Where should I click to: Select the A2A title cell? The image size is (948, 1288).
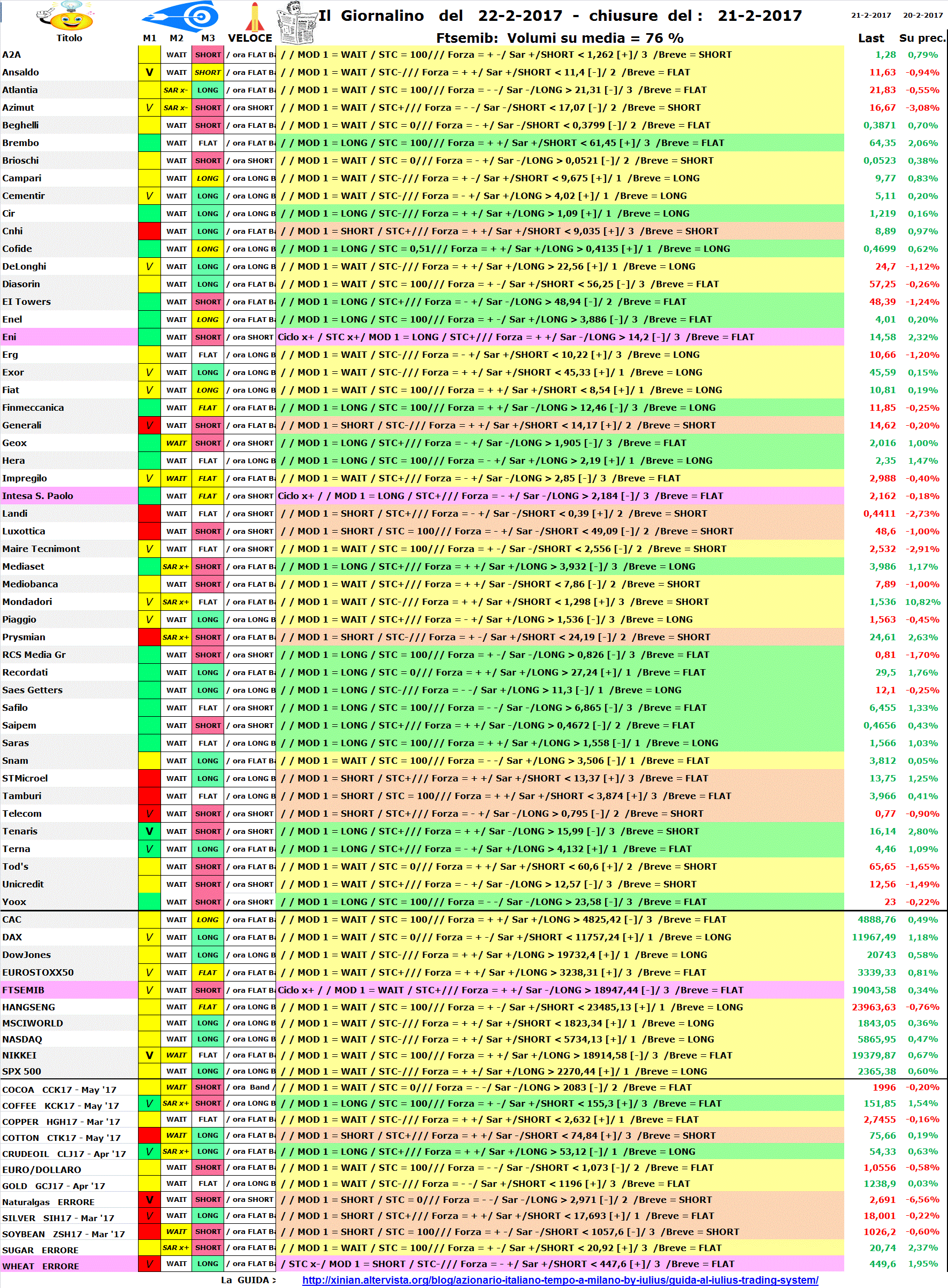coord(69,55)
